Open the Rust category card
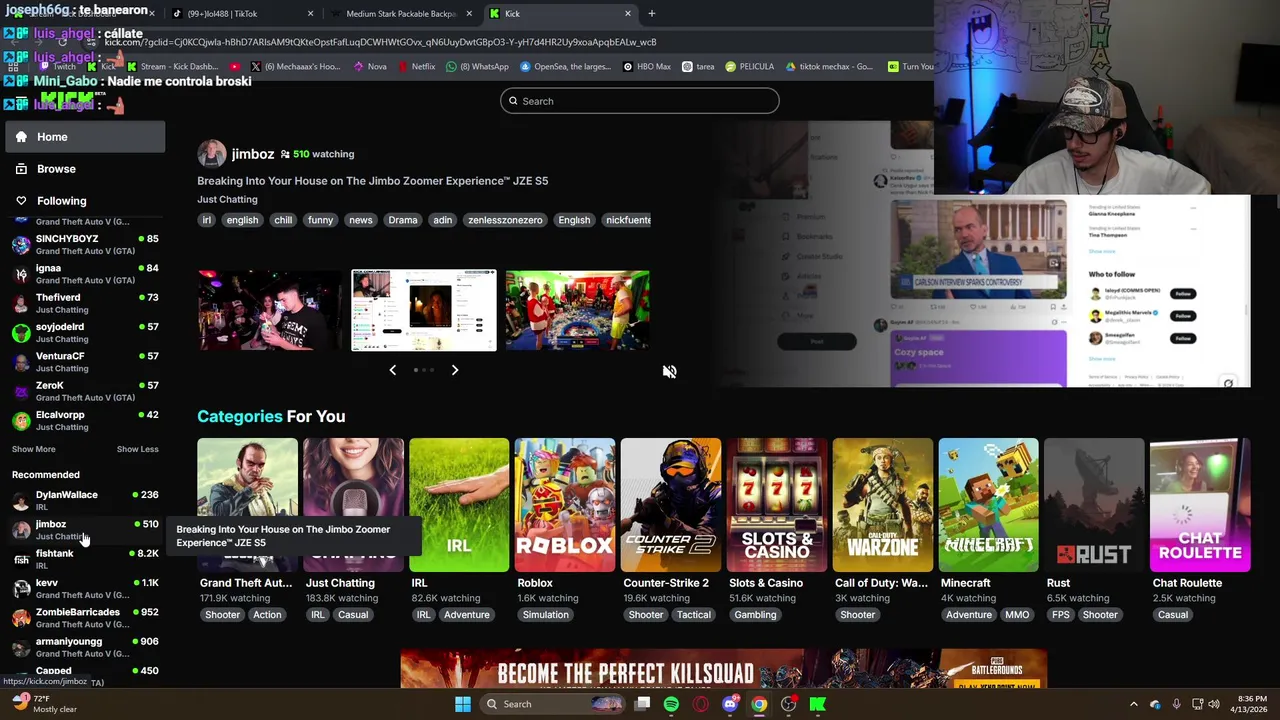Screen dimensions: 1280x720 tap(1095, 505)
